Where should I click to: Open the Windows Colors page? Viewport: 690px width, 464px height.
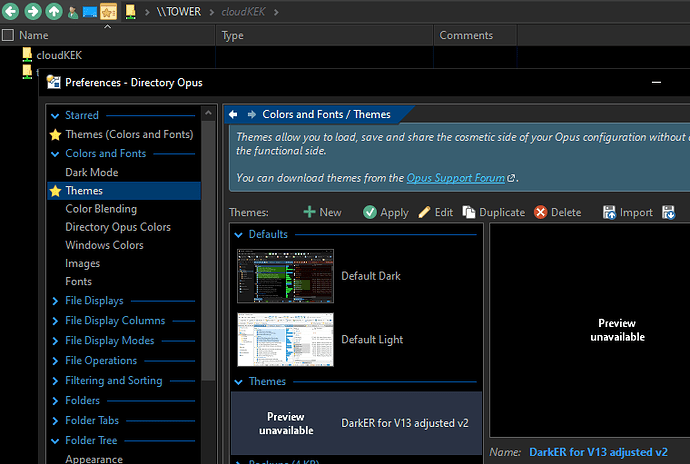104,245
